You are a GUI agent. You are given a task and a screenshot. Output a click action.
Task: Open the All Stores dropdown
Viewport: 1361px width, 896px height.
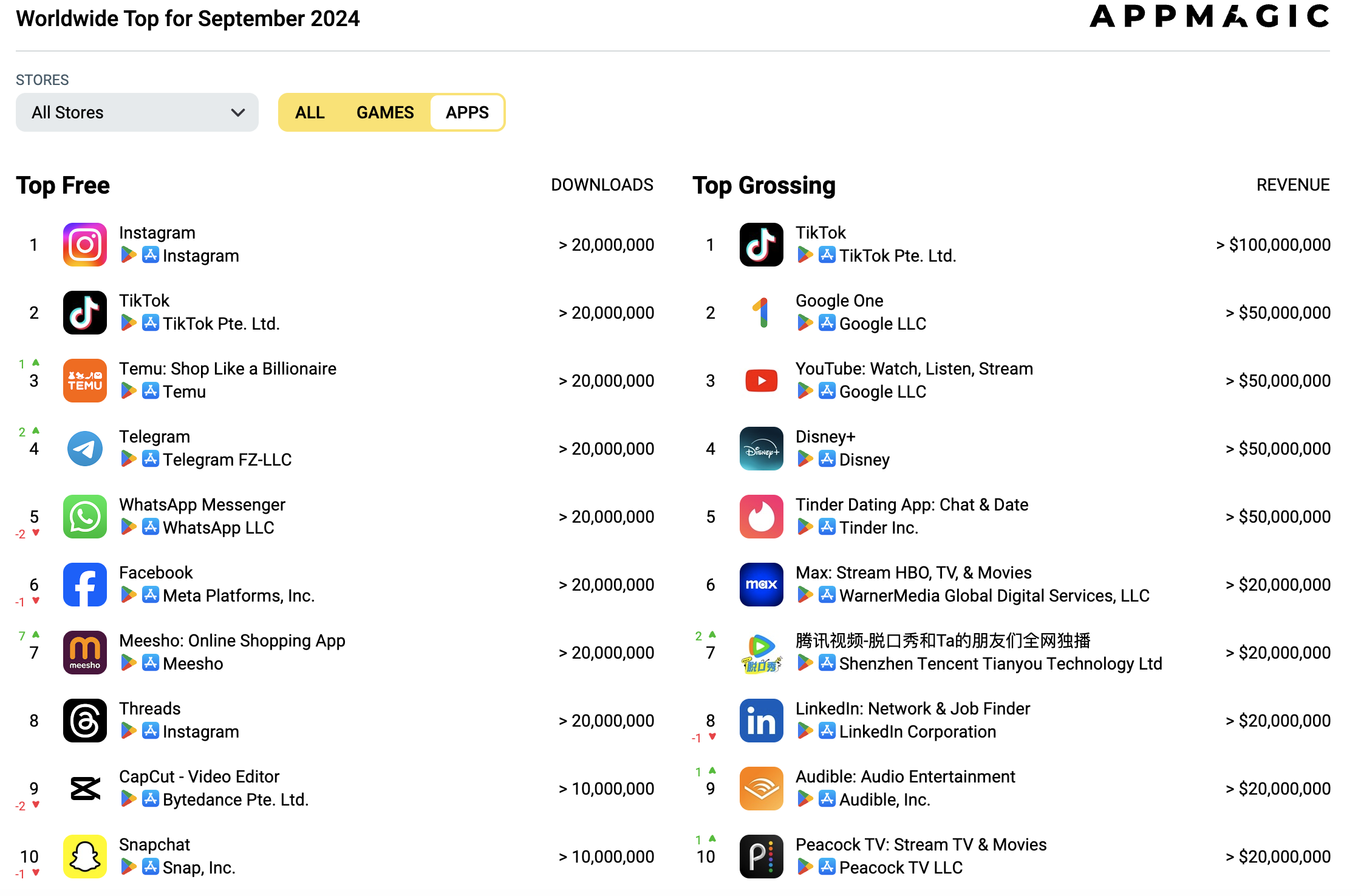pos(137,112)
